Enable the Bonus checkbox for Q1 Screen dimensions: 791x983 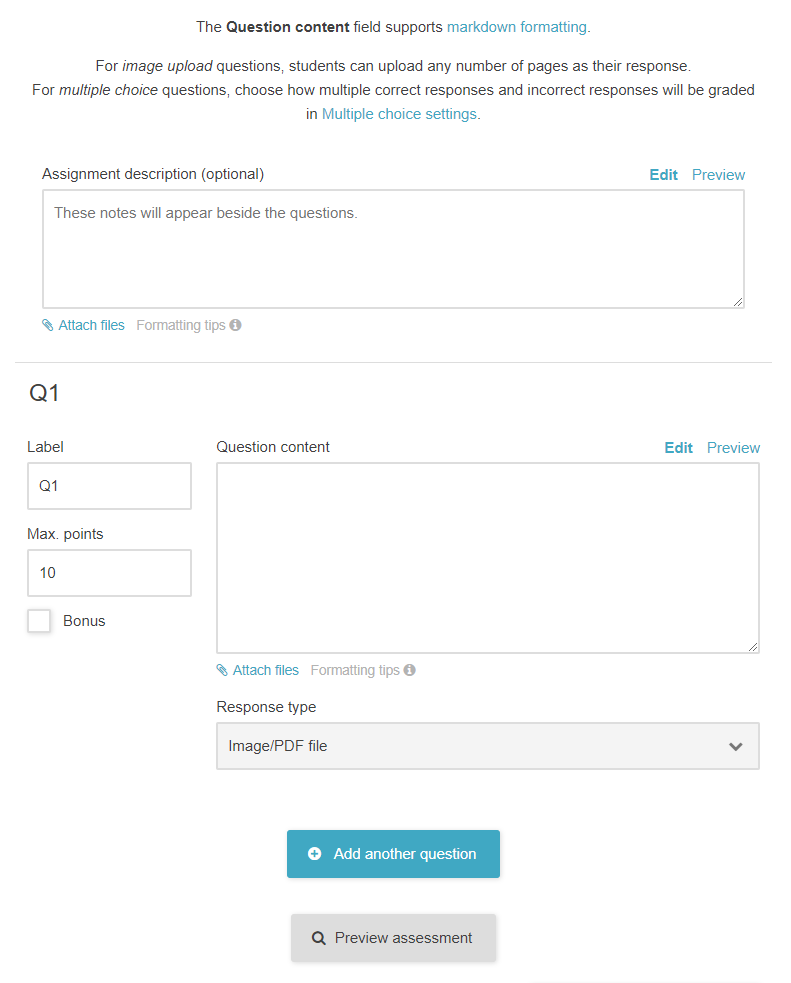[x=38, y=620]
